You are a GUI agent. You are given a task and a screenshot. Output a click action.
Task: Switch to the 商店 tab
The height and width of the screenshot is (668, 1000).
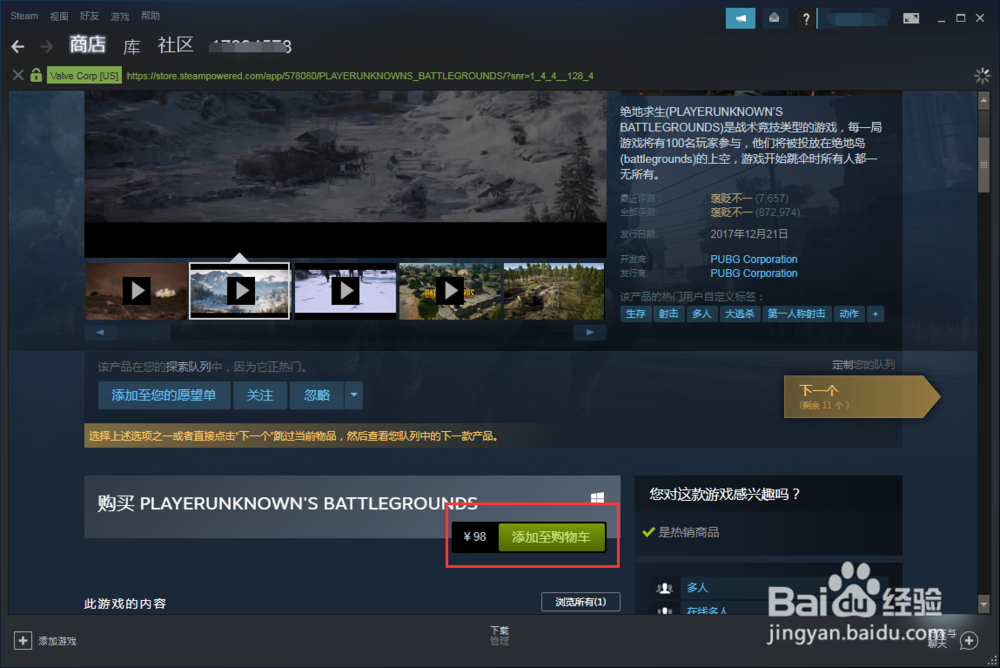[87, 45]
